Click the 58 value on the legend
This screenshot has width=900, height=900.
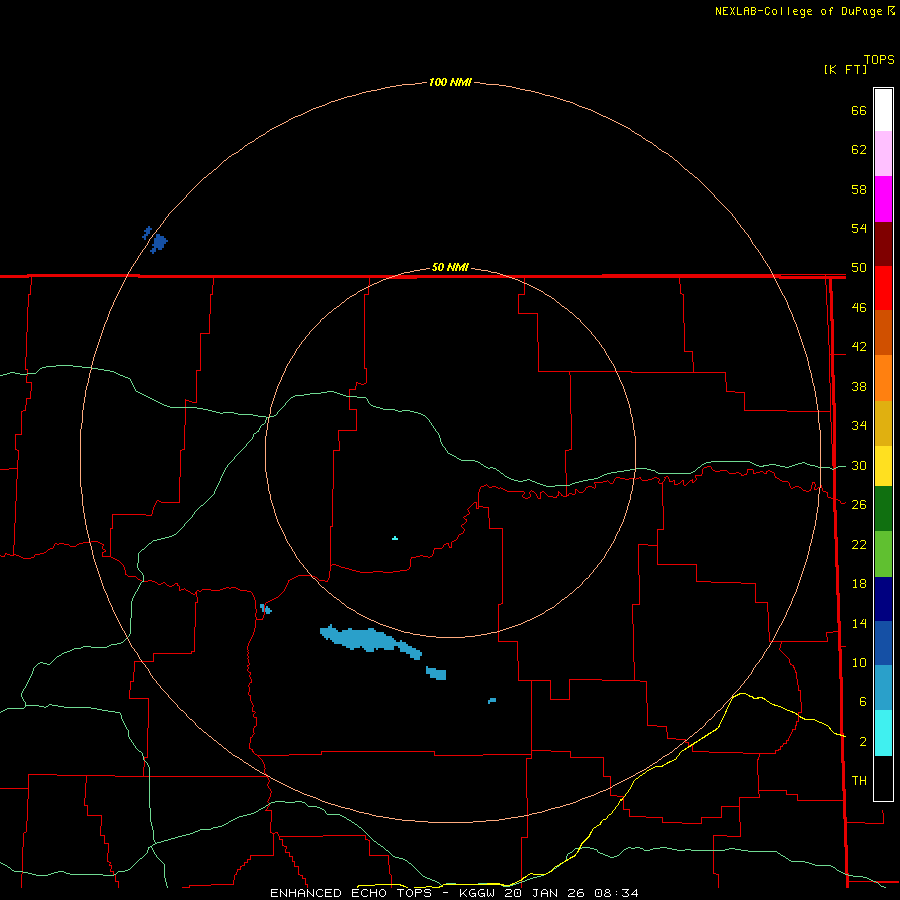(859, 189)
